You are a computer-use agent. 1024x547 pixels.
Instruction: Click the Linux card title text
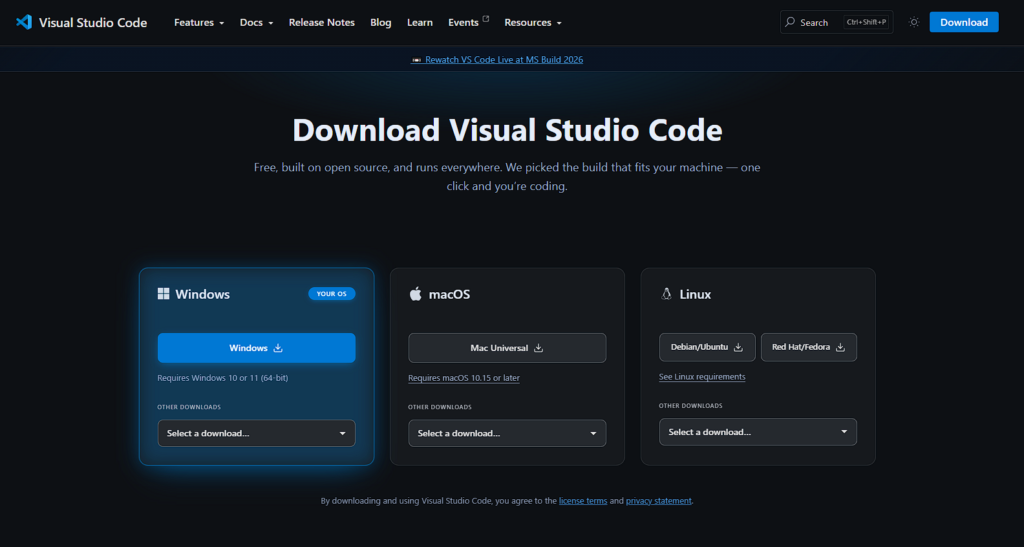coord(695,294)
